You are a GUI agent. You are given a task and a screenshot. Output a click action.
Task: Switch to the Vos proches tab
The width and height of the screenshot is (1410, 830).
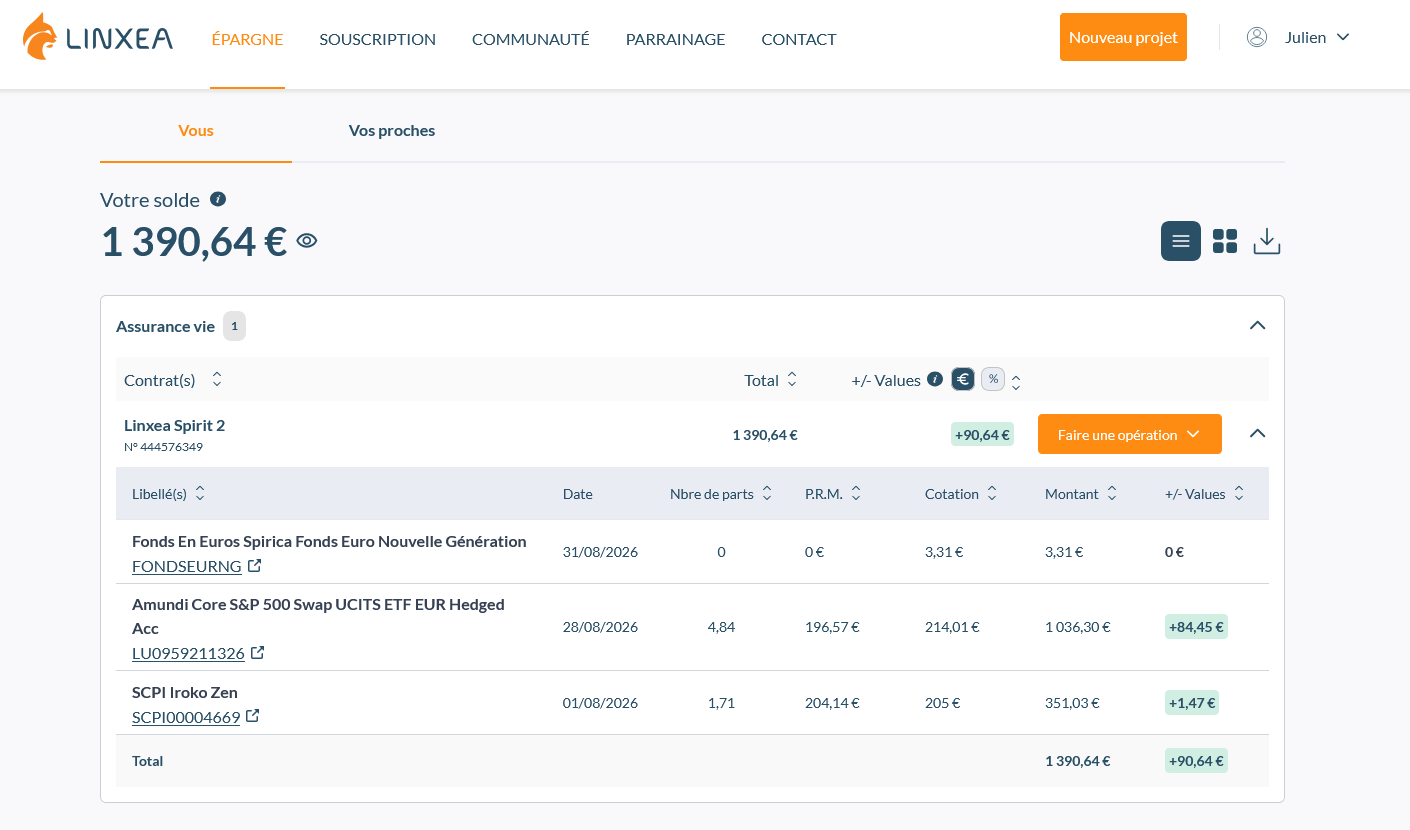392,131
